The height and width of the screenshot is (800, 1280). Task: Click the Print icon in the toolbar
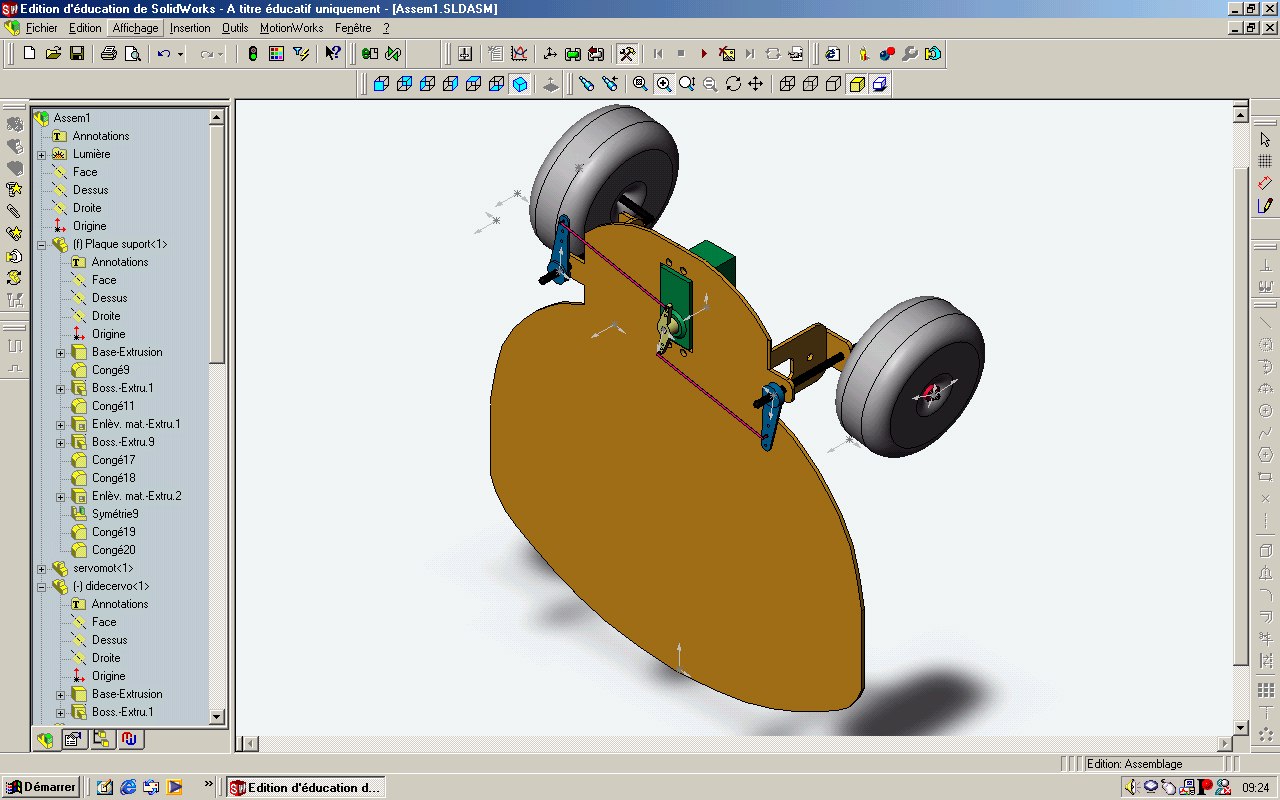click(109, 54)
